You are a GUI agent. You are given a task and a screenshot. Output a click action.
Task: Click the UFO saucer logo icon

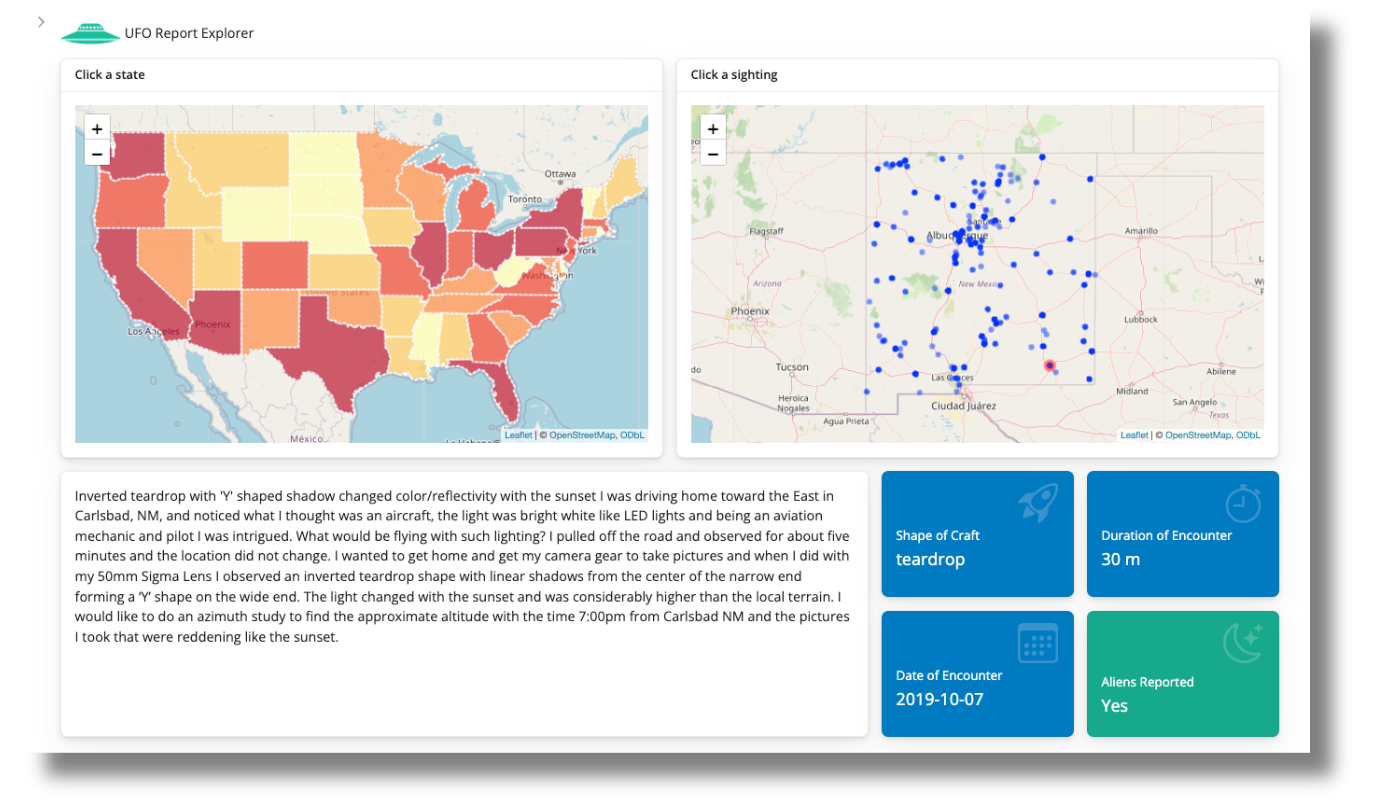90,34
